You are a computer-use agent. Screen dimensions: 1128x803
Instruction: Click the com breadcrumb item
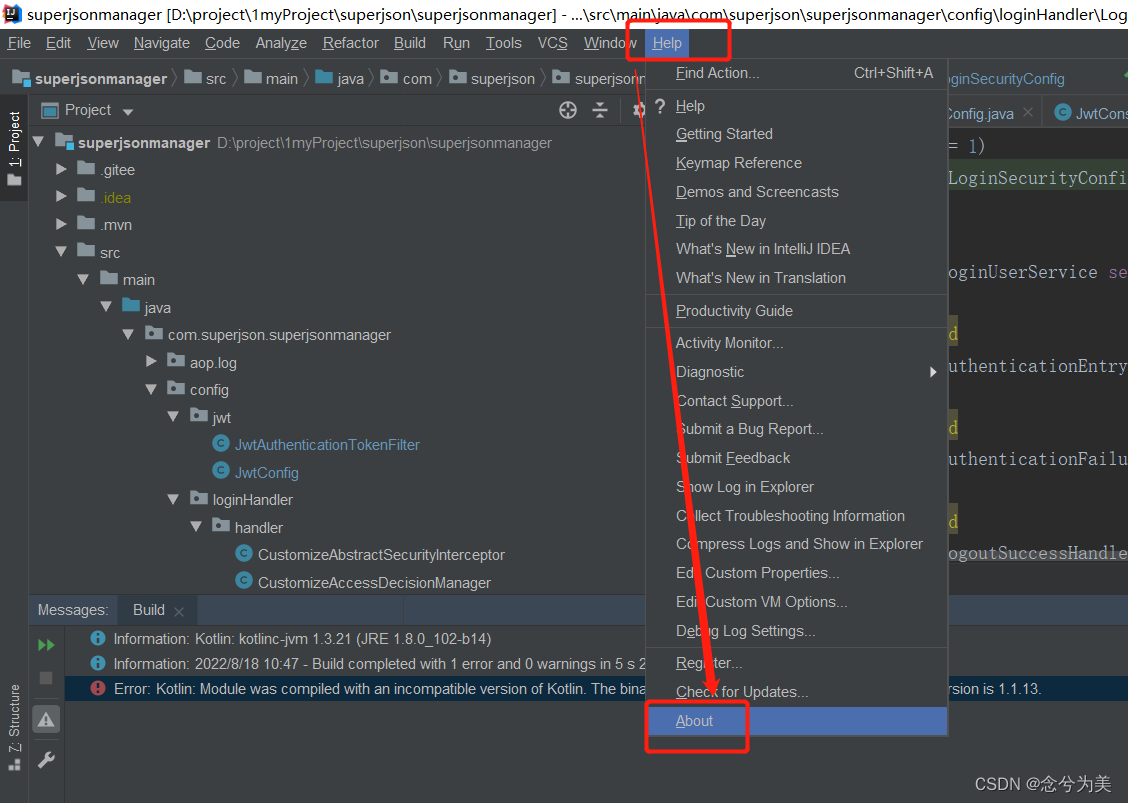[x=406, y=78]
